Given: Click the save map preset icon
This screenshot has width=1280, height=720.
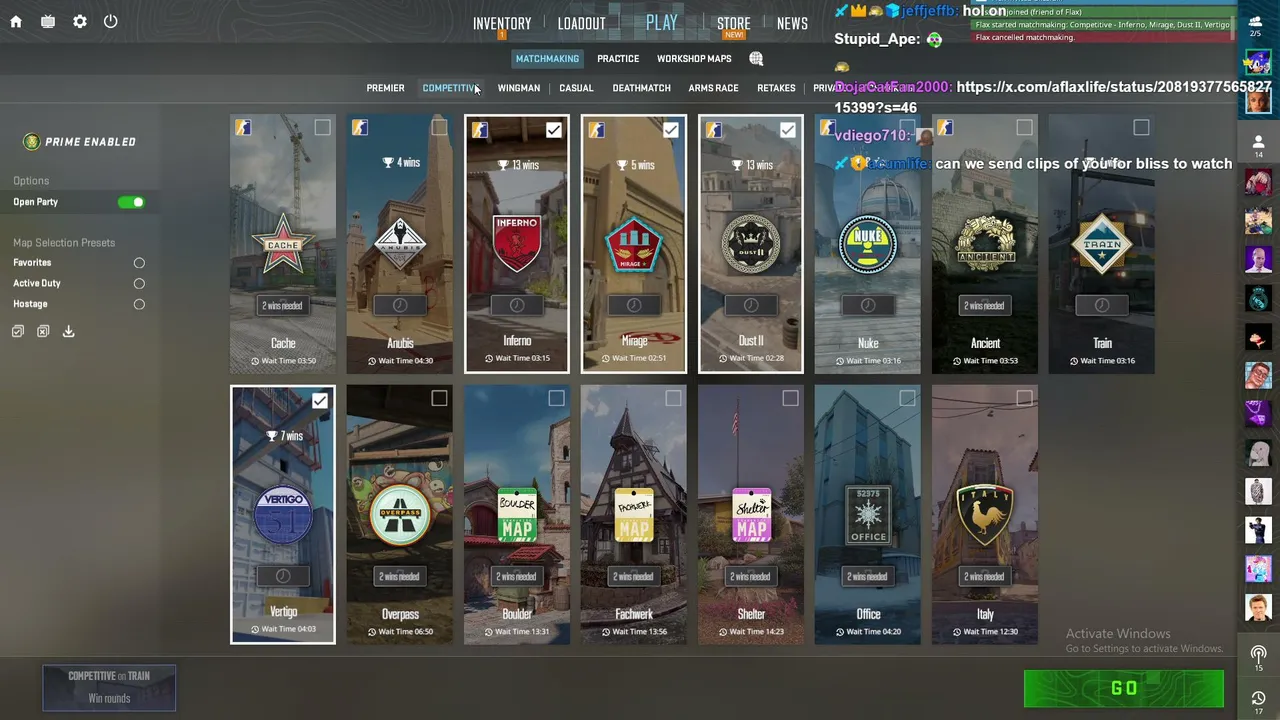Looking at the screenshot, I should (68, 331).
